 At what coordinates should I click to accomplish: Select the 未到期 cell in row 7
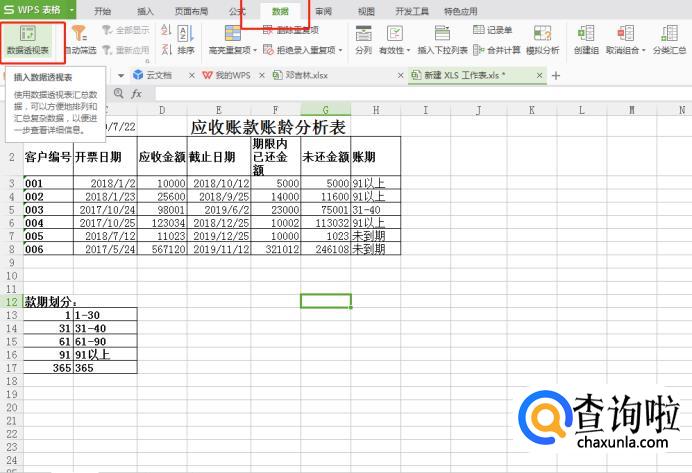point(376,236)
